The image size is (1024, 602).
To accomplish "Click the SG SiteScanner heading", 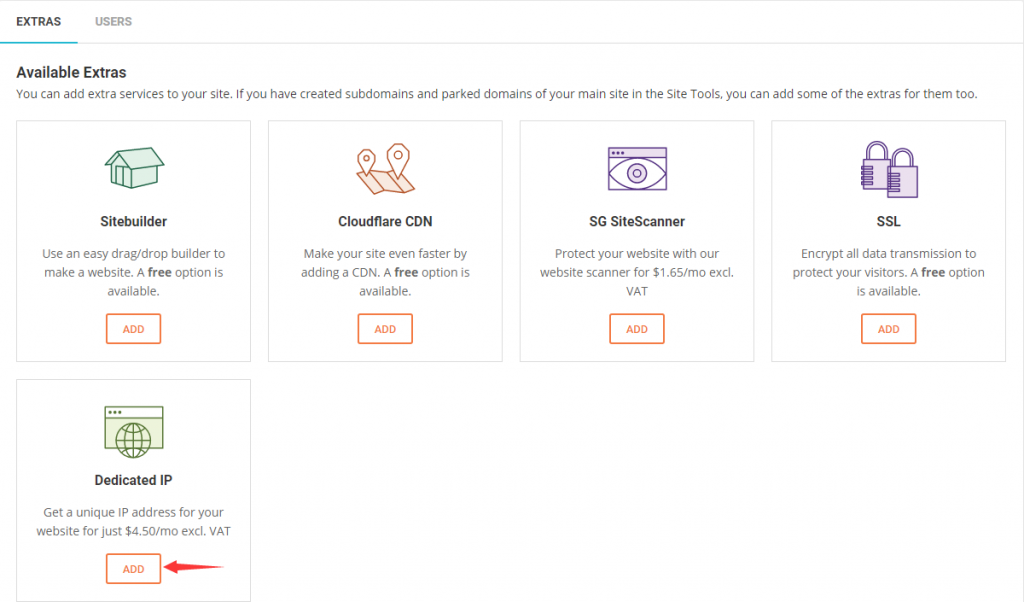I will click(x=636, y=221).
